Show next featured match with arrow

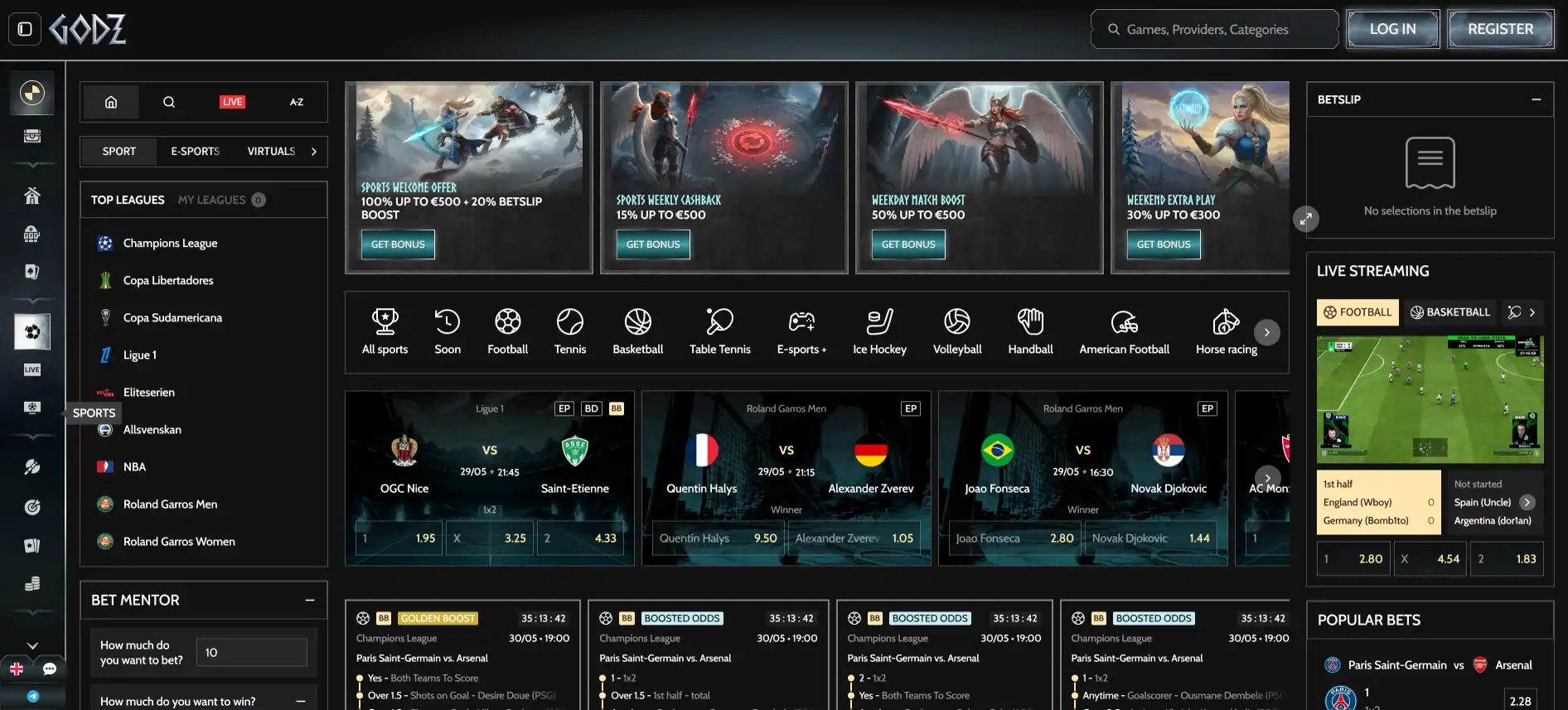tap(1267, 478)
